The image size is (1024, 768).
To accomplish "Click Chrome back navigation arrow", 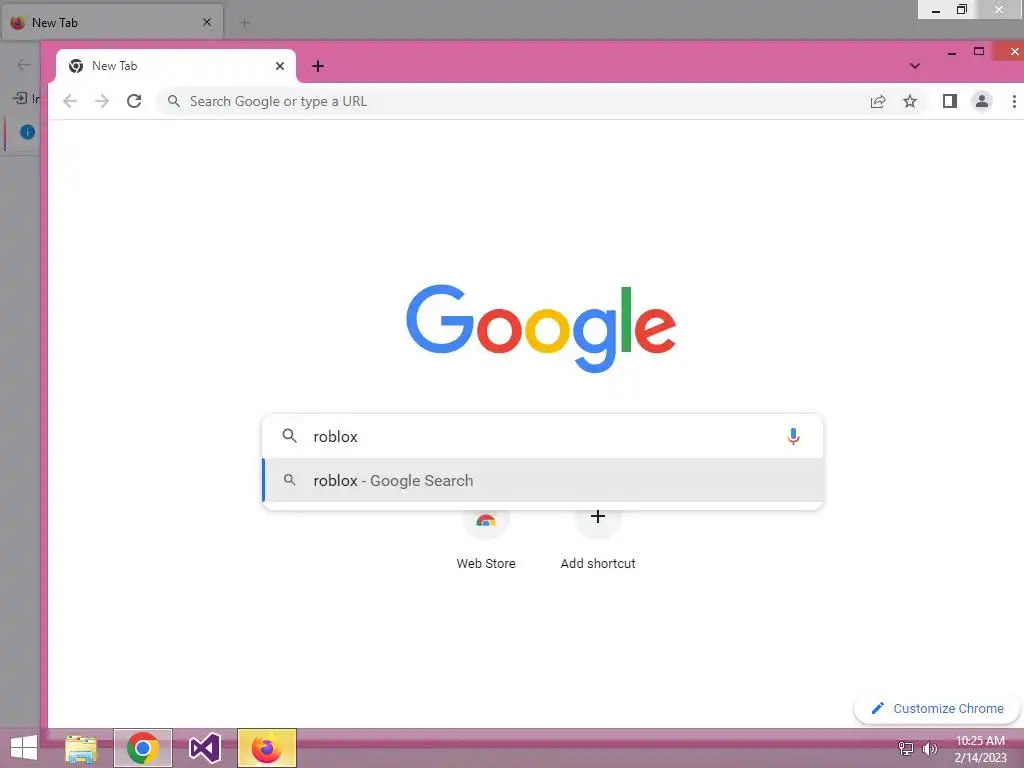I will (x=70, y=101).
